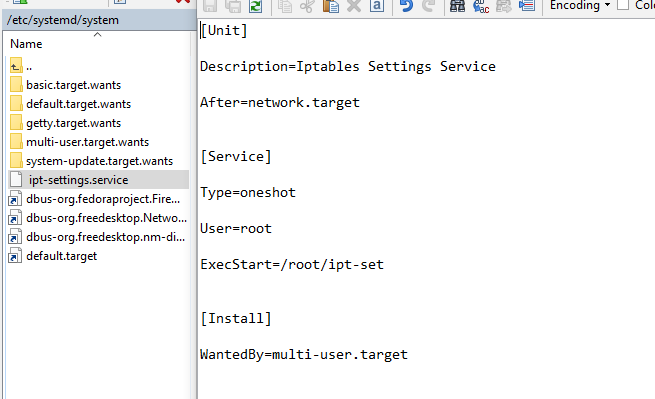The image size is (655, 399).
Task: Click the /etc/systemd/system path label
Action: click(x=63, y=20)
